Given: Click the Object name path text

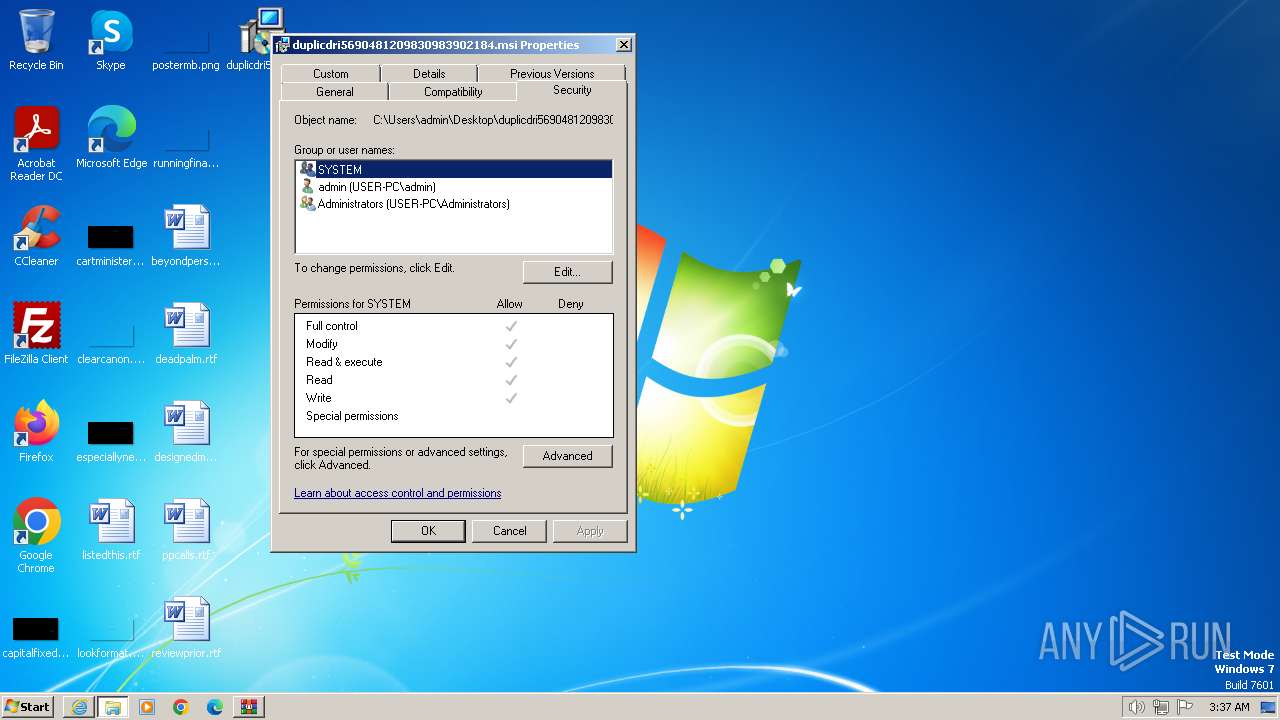Looking at the screenshot, I should [x=493, y=120].
